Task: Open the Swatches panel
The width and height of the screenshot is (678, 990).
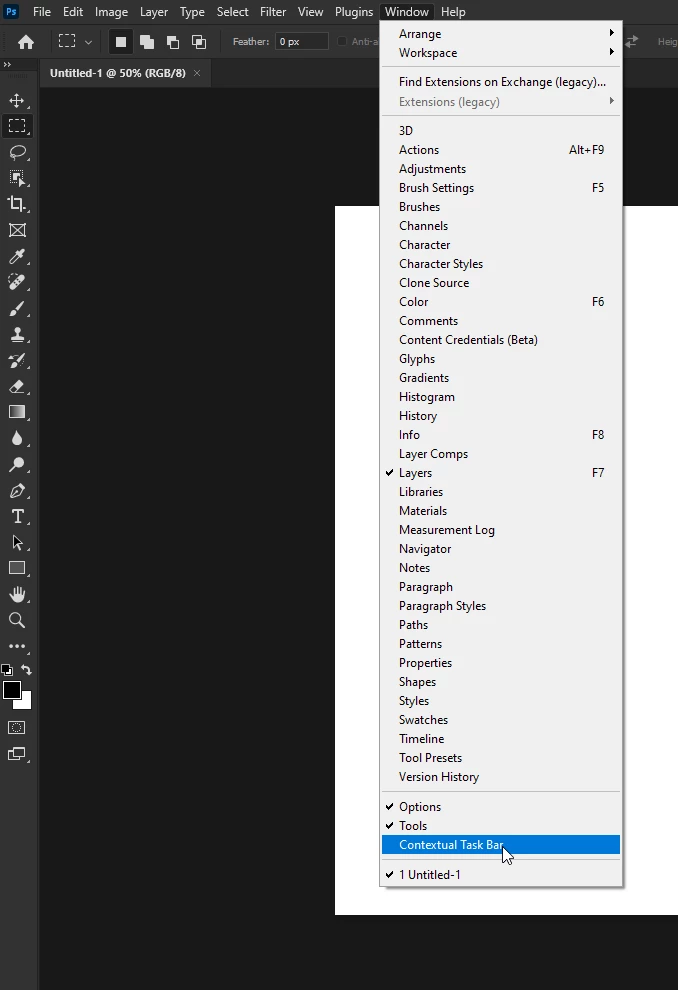Action: point(501,720)
